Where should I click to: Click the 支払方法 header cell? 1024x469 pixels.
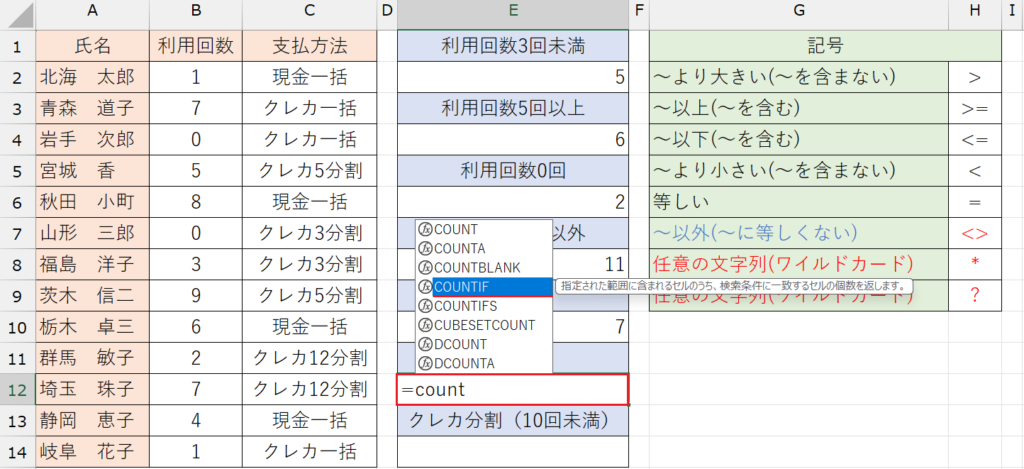pos(310,46)
